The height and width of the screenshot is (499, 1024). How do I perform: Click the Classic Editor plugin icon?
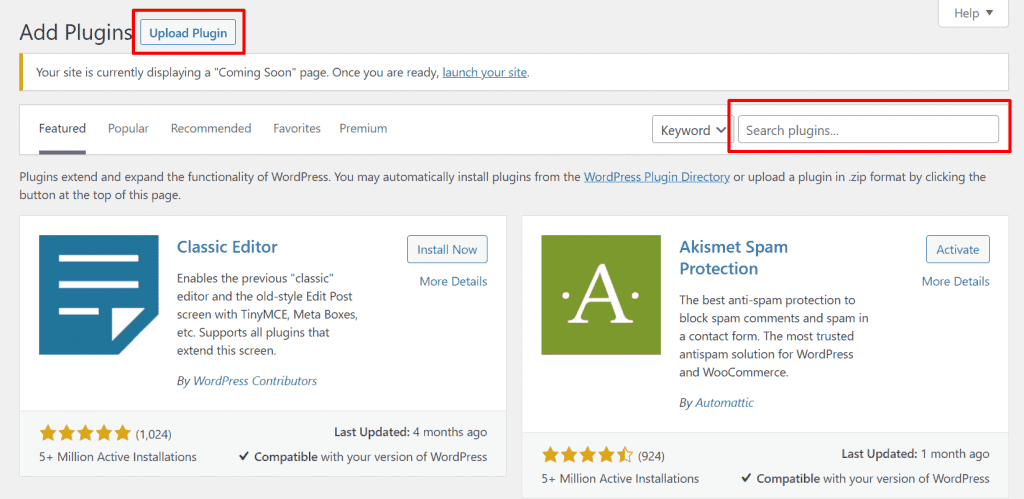[99, 295]
